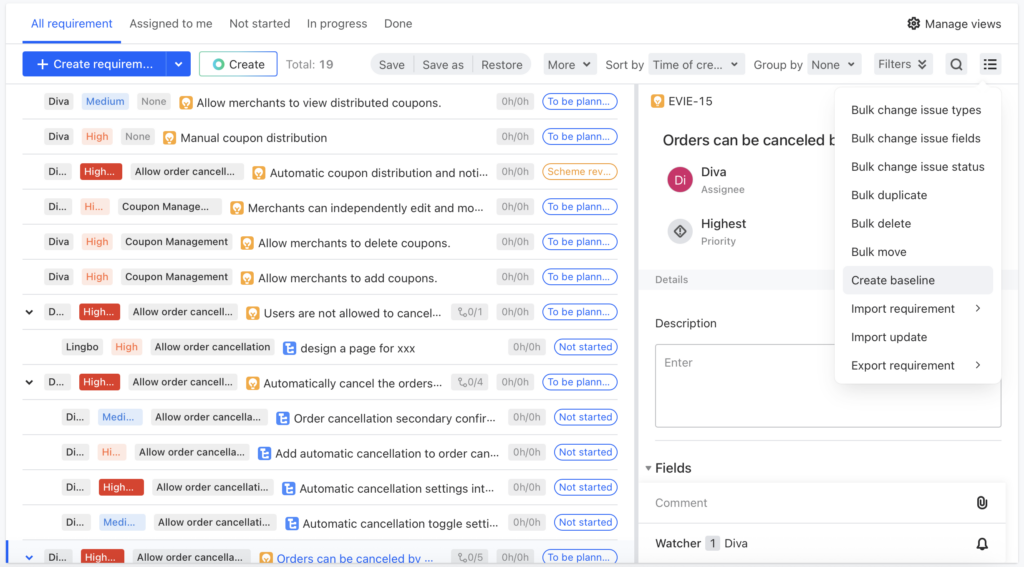Open the arrow beside Create requirement button
1024x567 pixels.
178,64
